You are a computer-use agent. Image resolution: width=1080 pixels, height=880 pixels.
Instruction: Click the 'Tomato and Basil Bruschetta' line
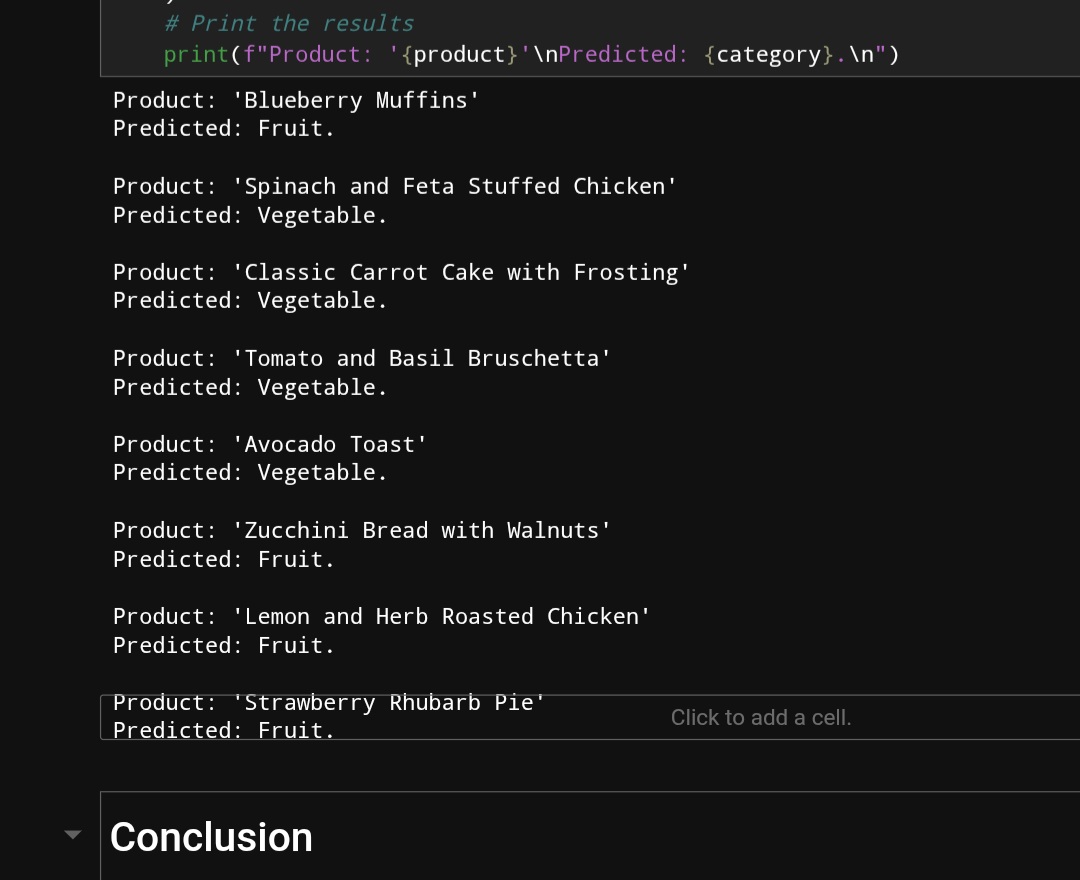click(x=361, y=358)
